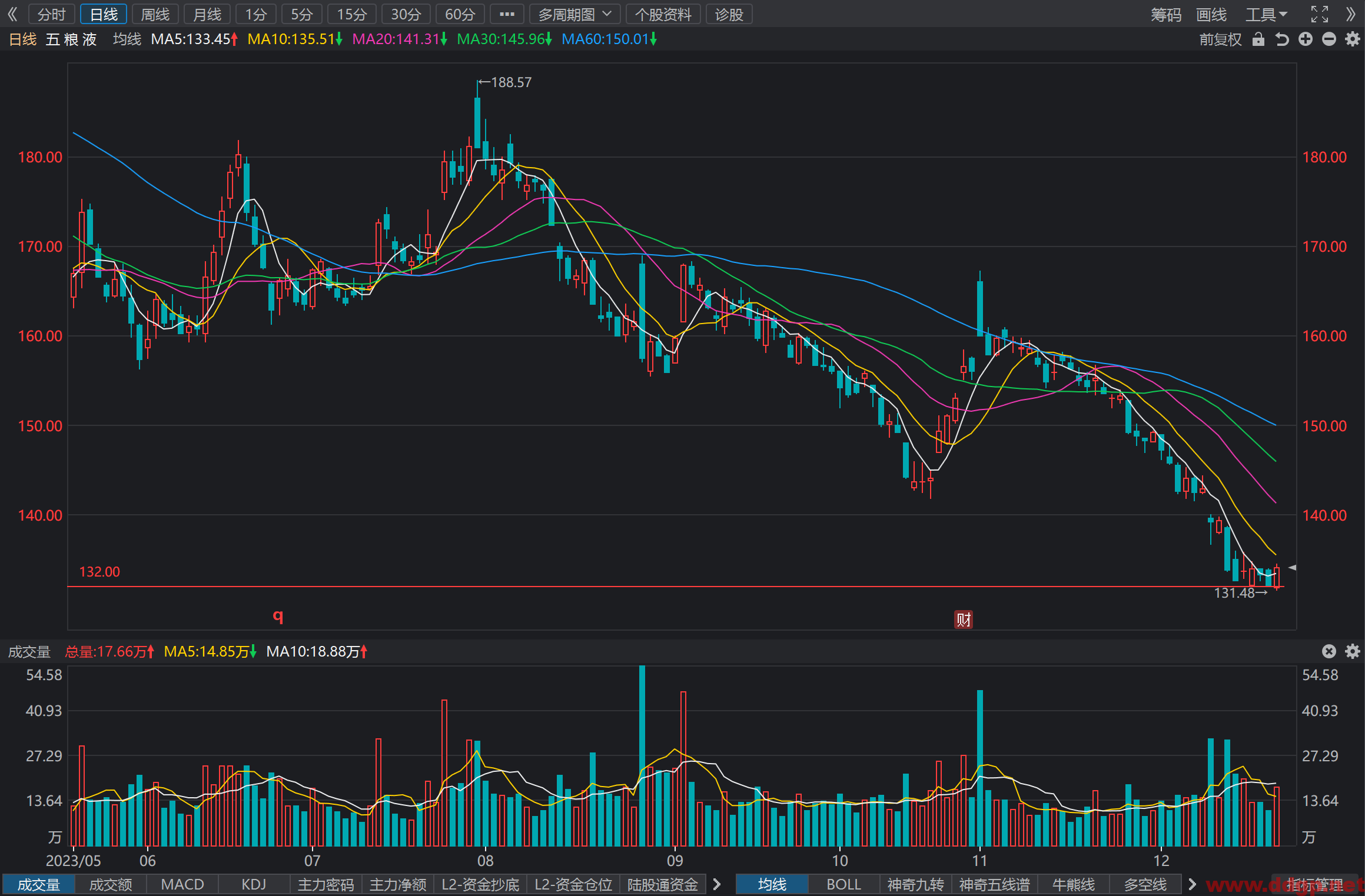Screen dimensions: 1365x896
Task: Open main chart settings gear icon
Action: (1353, 39)
